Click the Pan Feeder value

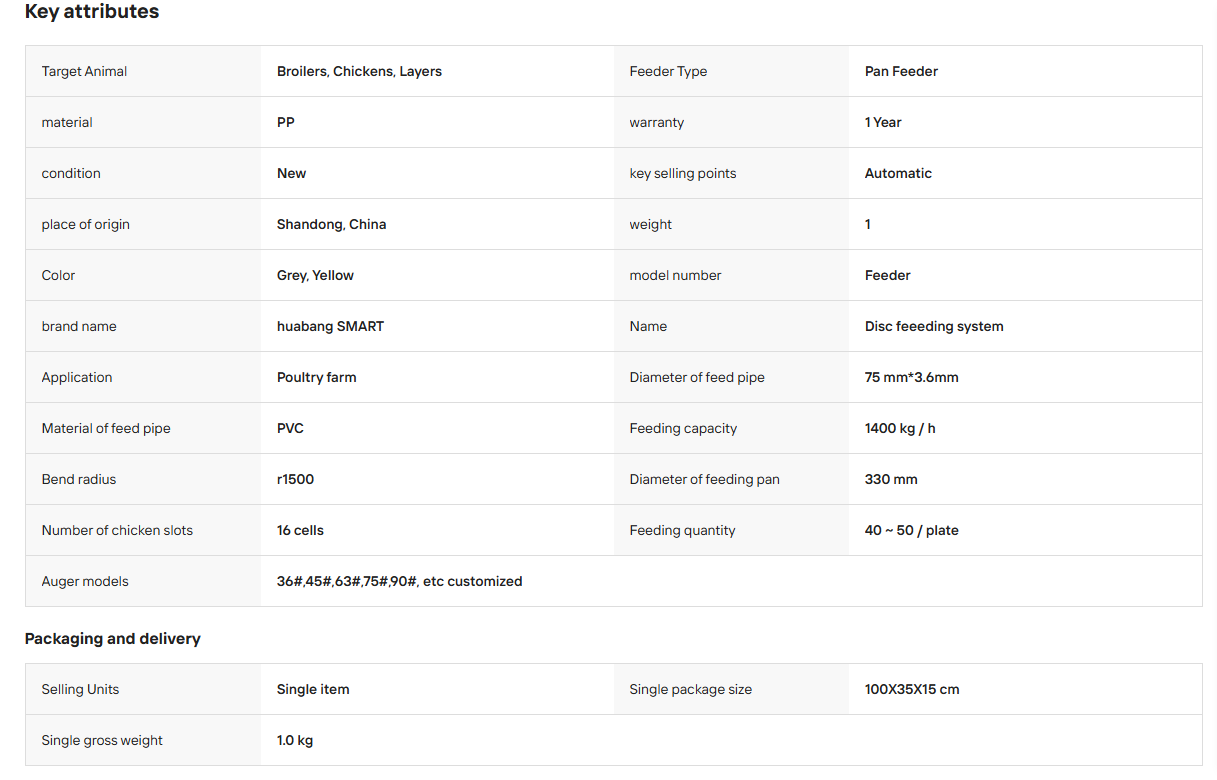(x=901, y=71)
